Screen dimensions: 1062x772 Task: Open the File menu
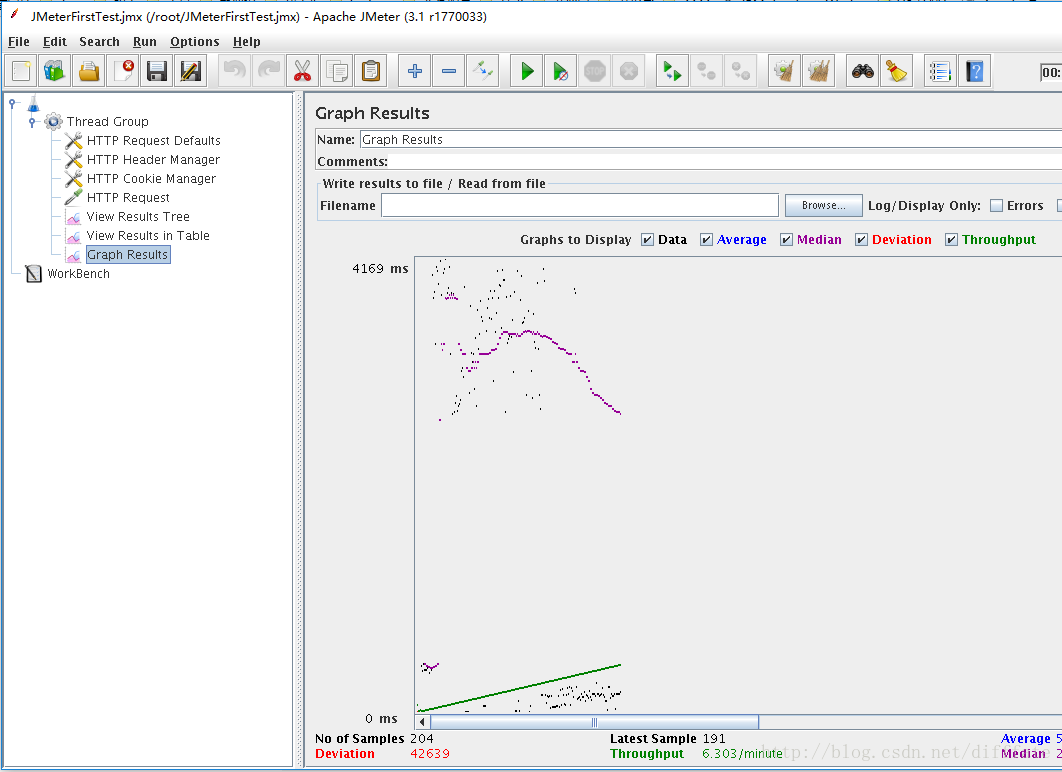(18, 42)
